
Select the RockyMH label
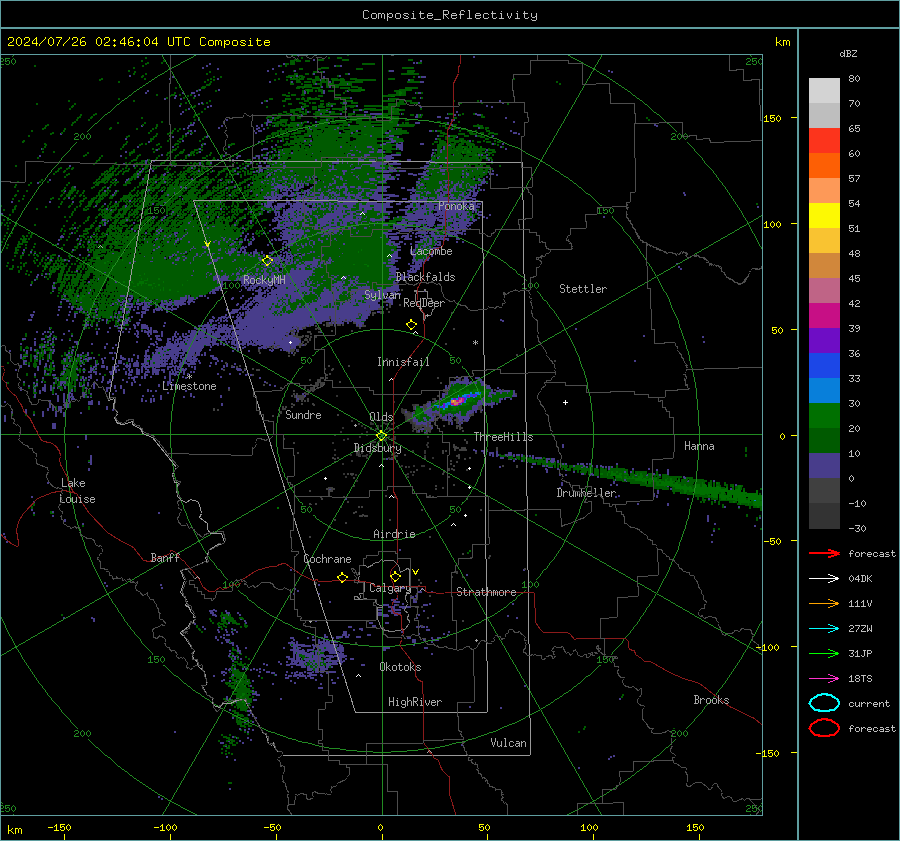coord(264,280)
